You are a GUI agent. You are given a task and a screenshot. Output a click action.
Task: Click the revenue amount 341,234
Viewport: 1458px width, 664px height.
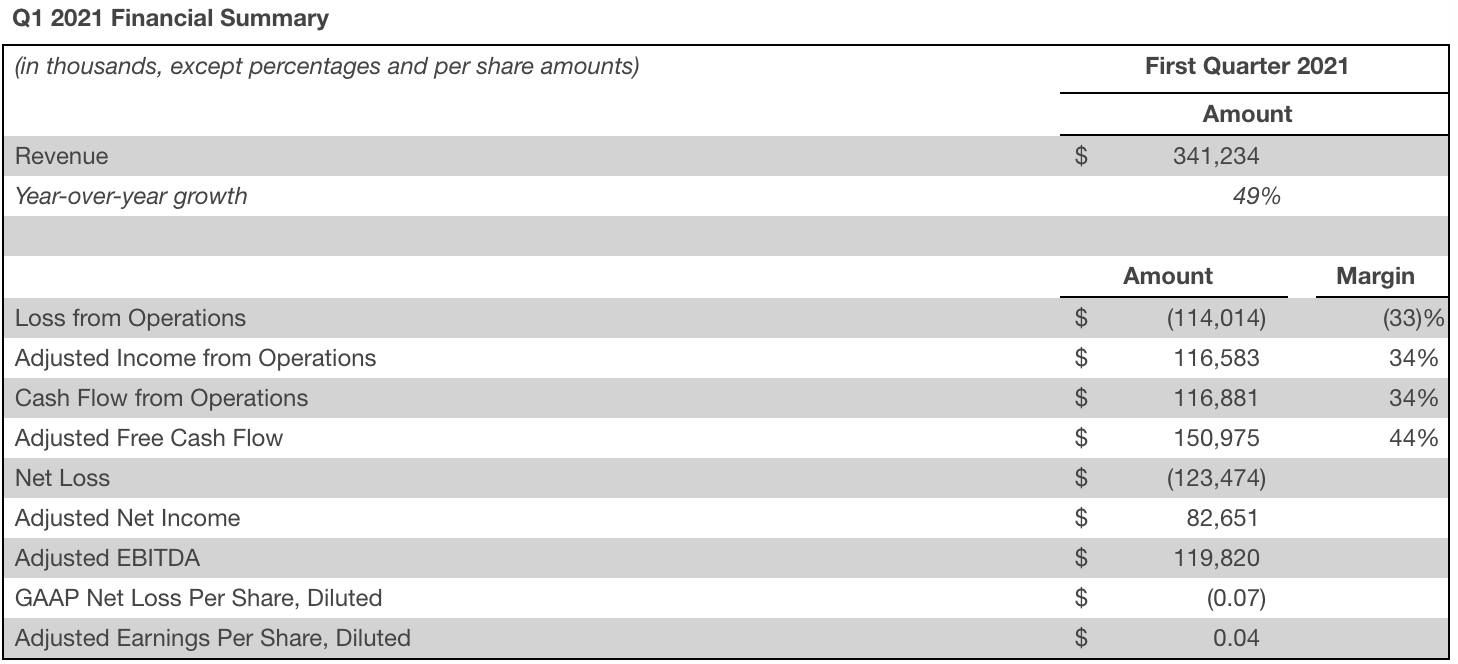pyautogui.click(x=1217, y=156)
